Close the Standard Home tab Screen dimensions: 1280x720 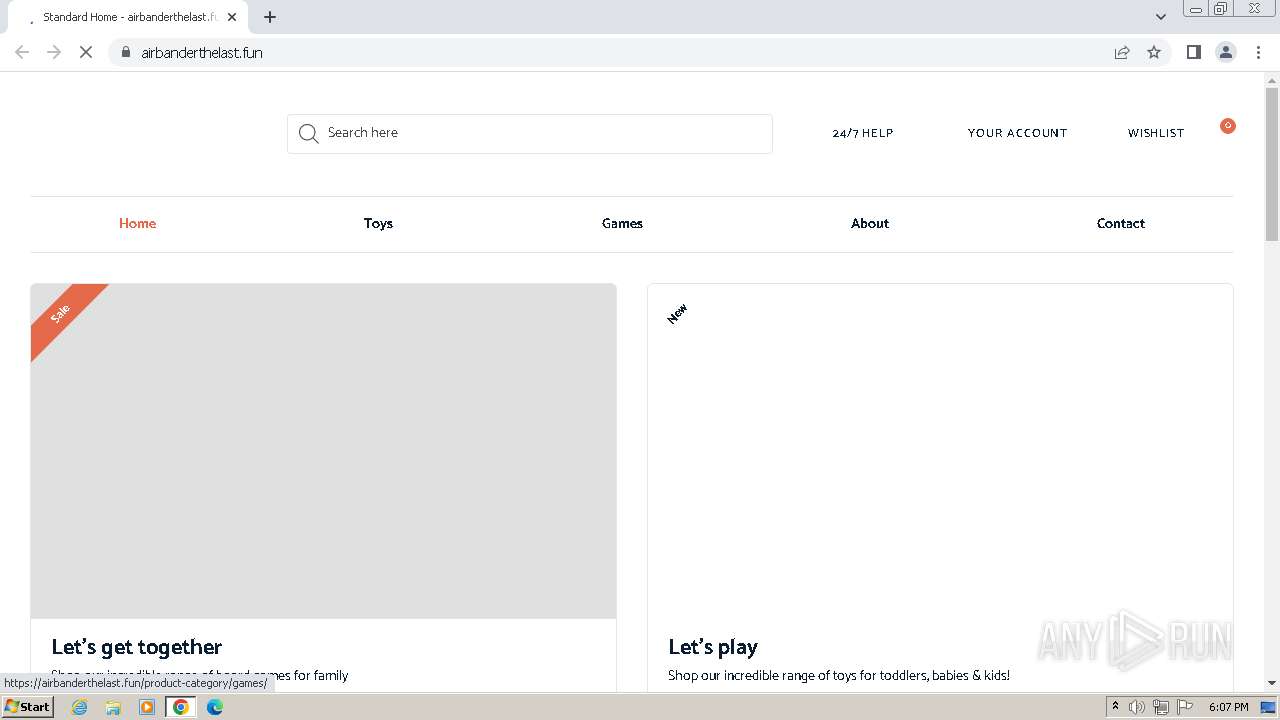pos(232,17)
